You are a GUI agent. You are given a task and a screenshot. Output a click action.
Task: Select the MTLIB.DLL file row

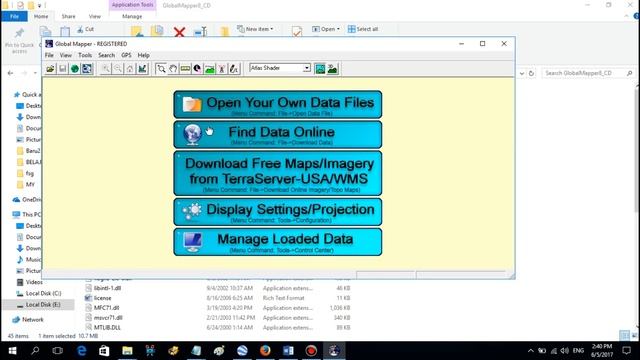[x=218, y=327]
